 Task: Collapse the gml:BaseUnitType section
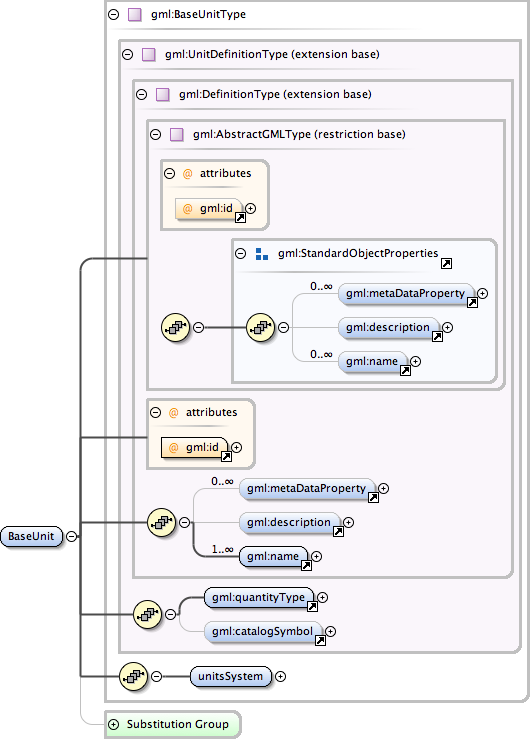coord(113,15)
